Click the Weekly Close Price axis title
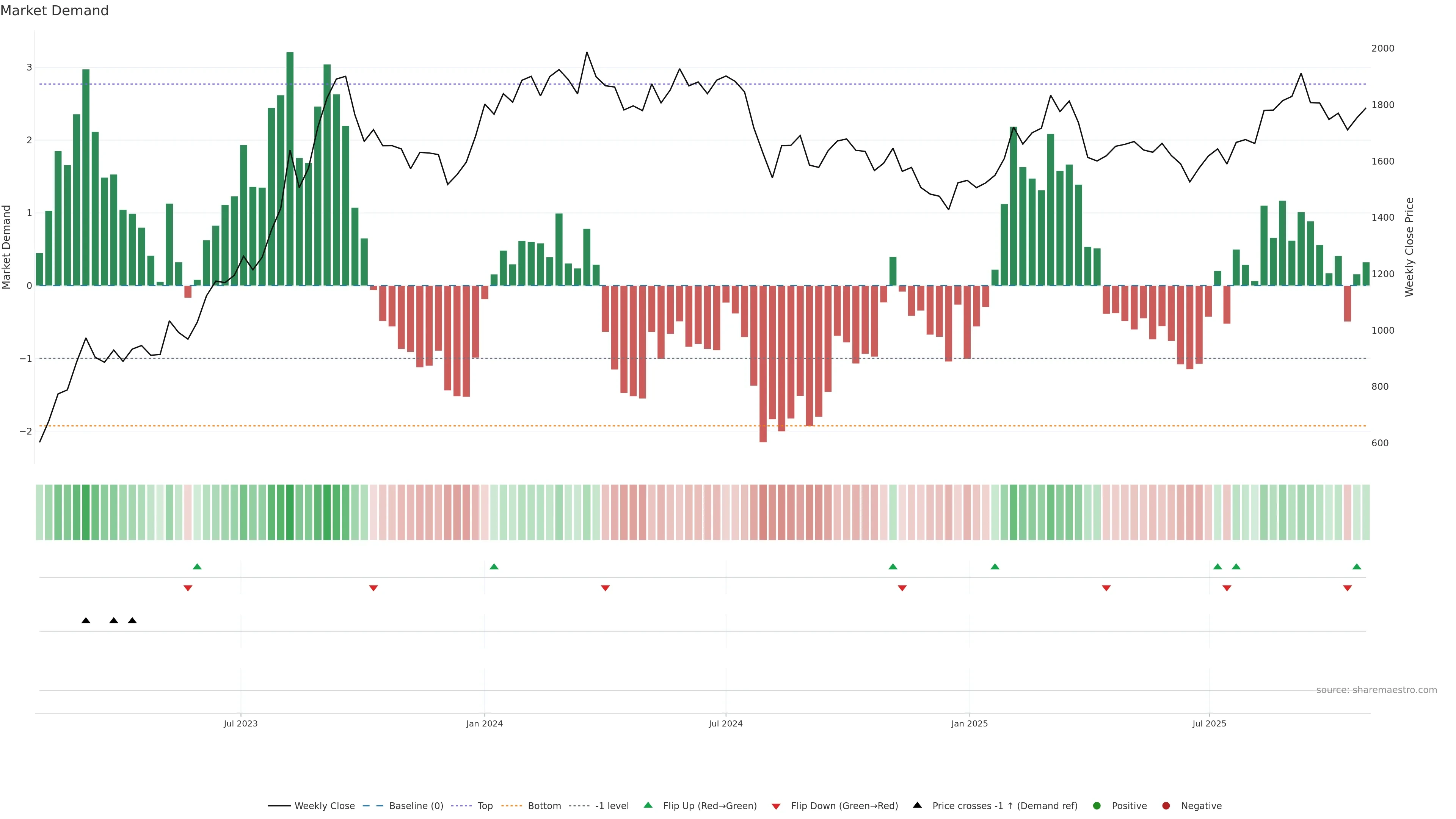Image resolution: width=1456 pixels, height=819 pixels. [x=1409, y=247]
